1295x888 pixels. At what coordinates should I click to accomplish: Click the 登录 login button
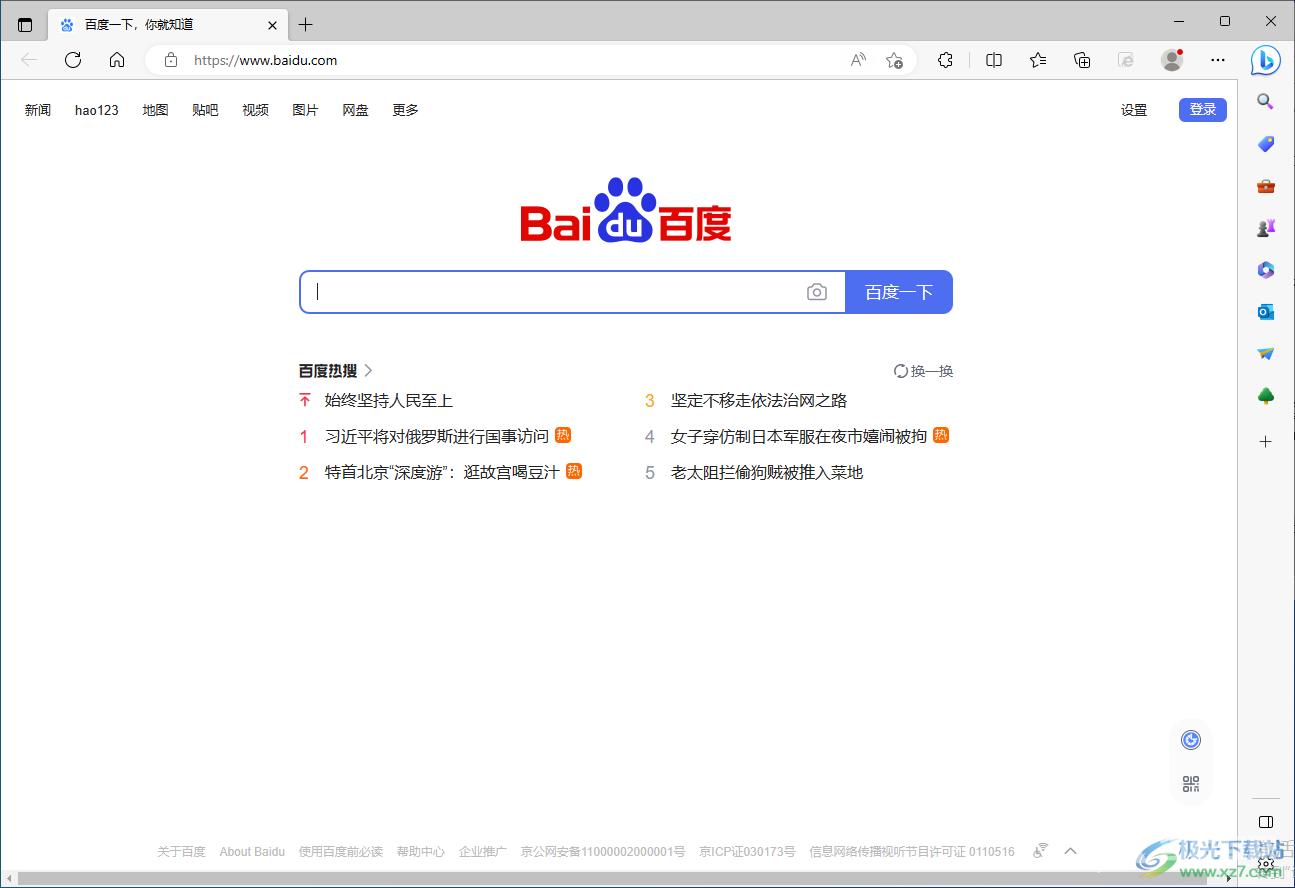(x=1203, y=110)
